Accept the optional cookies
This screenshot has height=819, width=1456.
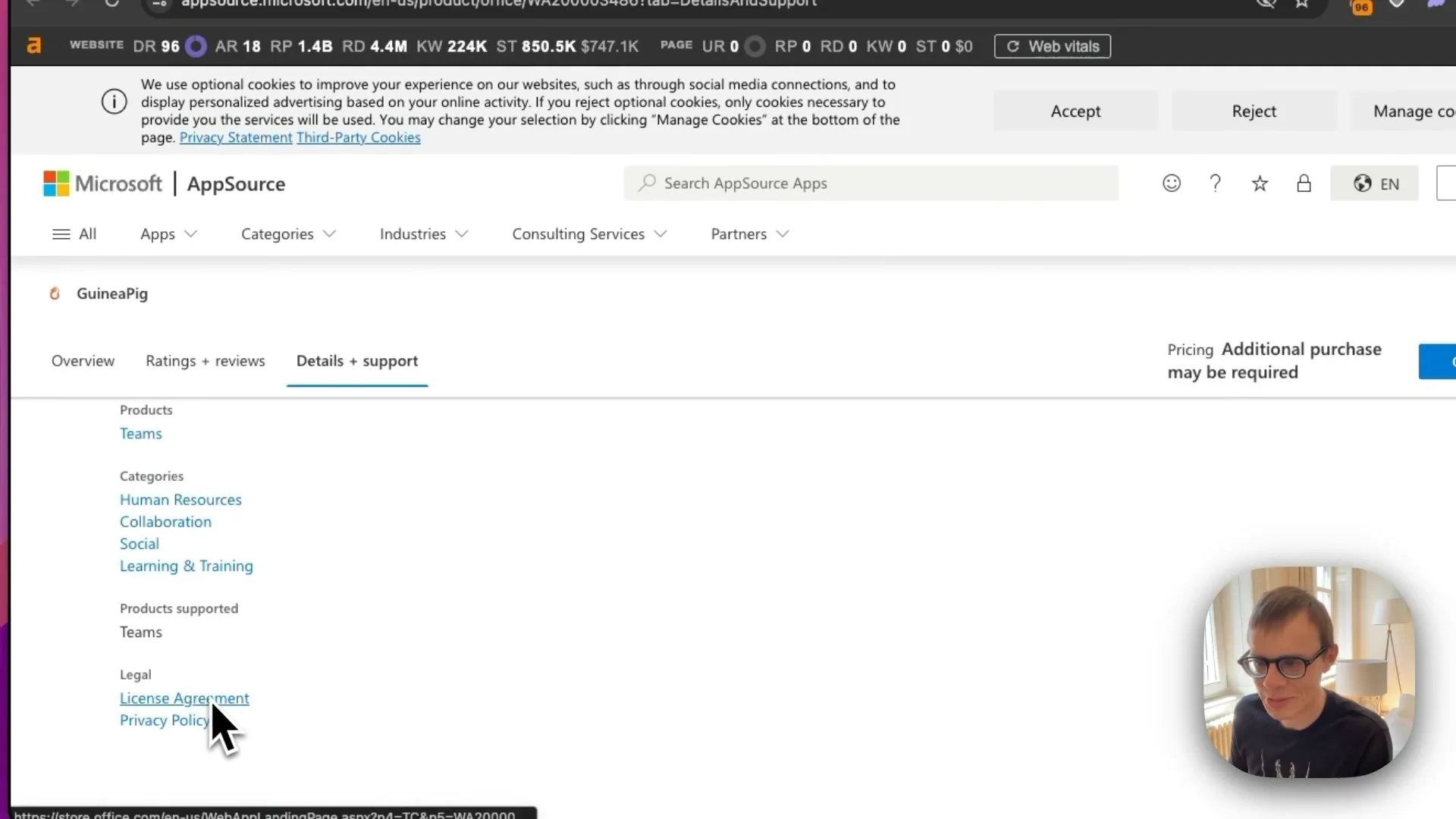(x=1075, y=111)
